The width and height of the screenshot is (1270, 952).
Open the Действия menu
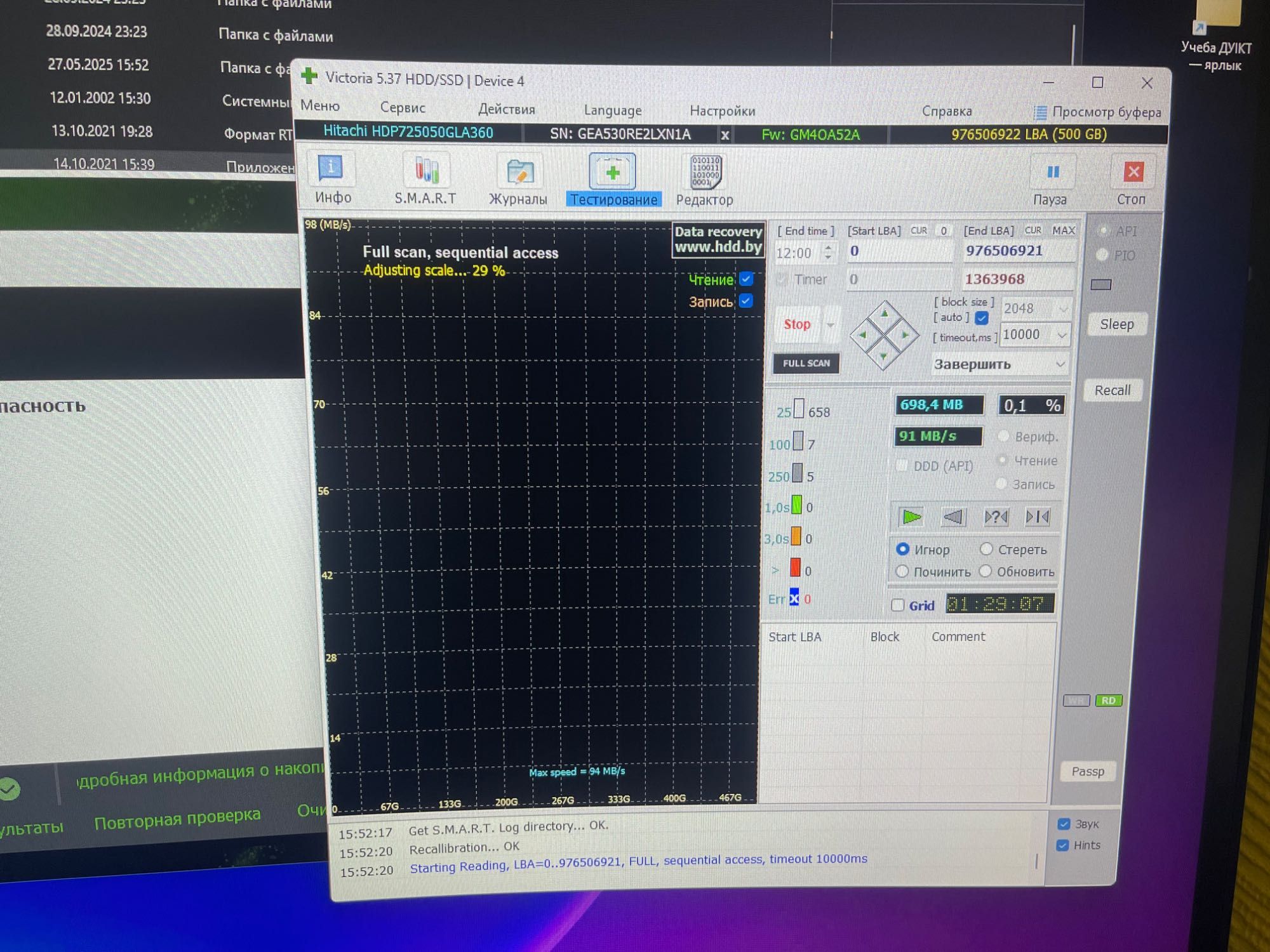506,109
